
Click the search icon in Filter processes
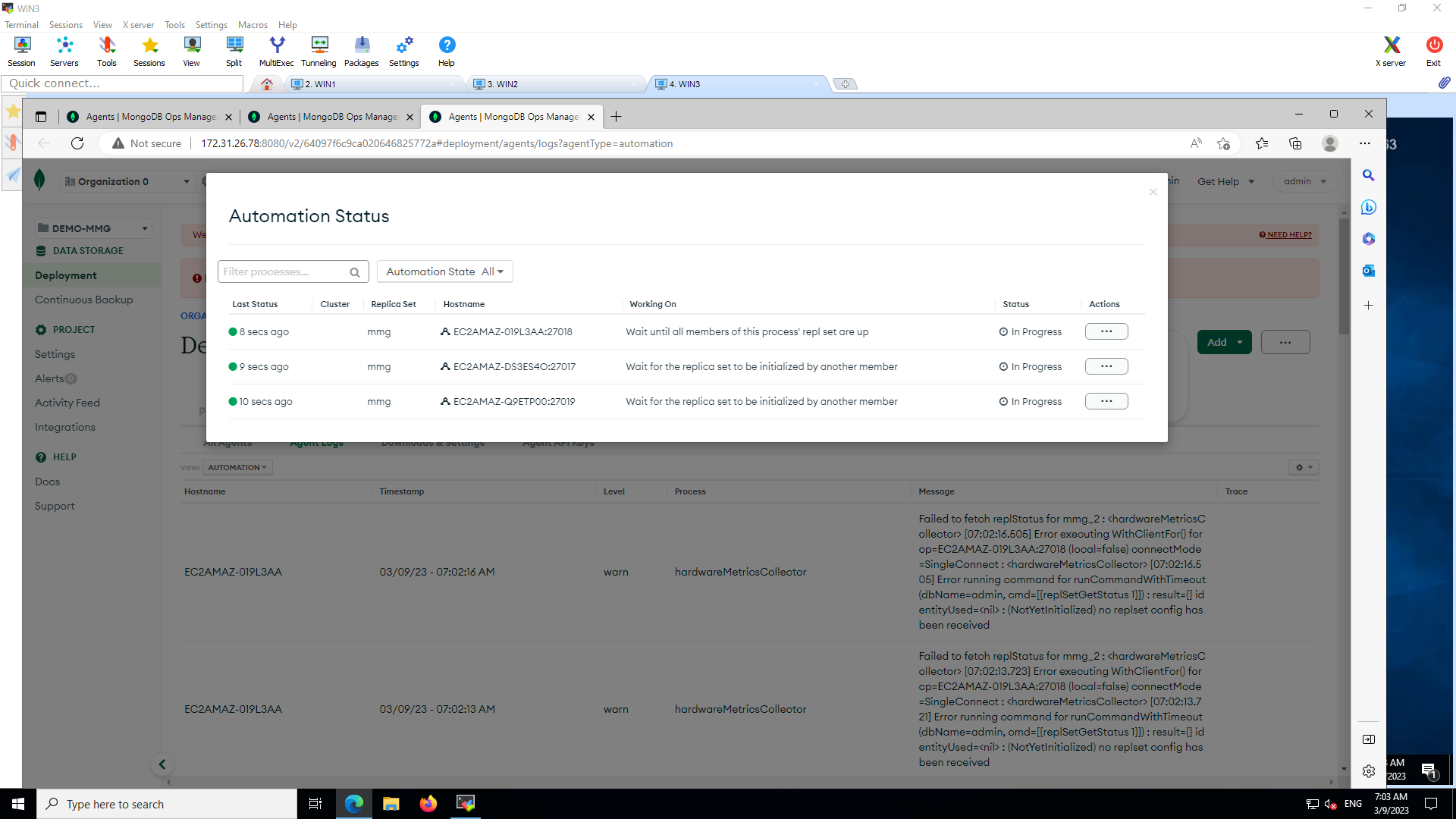point(355,272)
